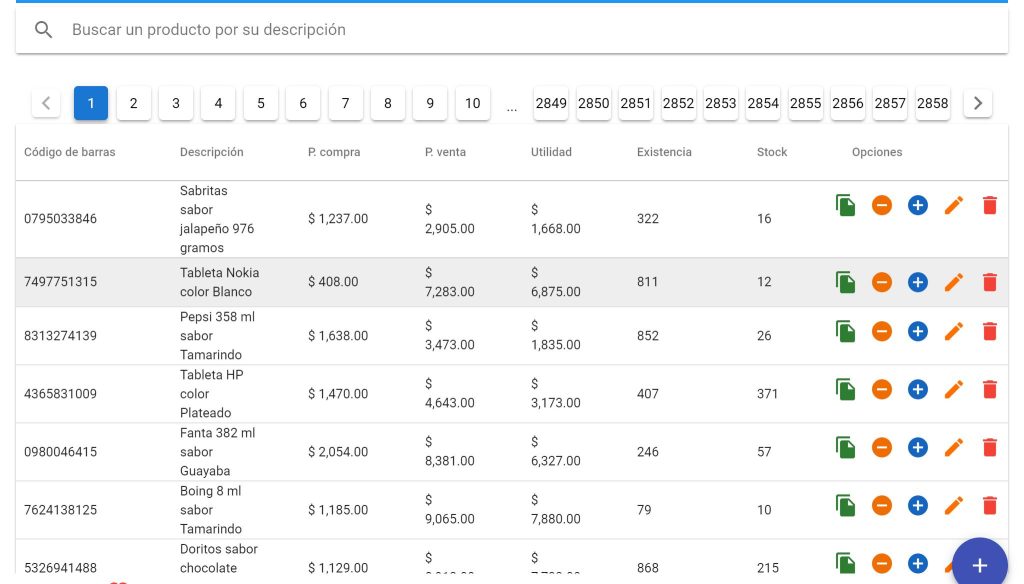Click the orange minus icon for Tableta Nokia
The height and width of the screenshot is (584, 1024).
(881, 282)
